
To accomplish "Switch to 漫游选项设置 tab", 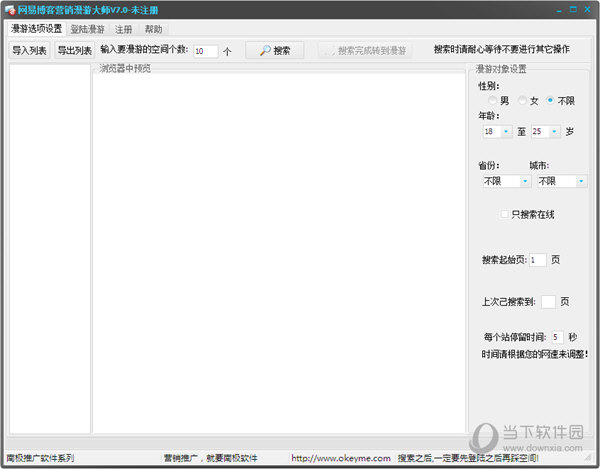I will [36, 29].
